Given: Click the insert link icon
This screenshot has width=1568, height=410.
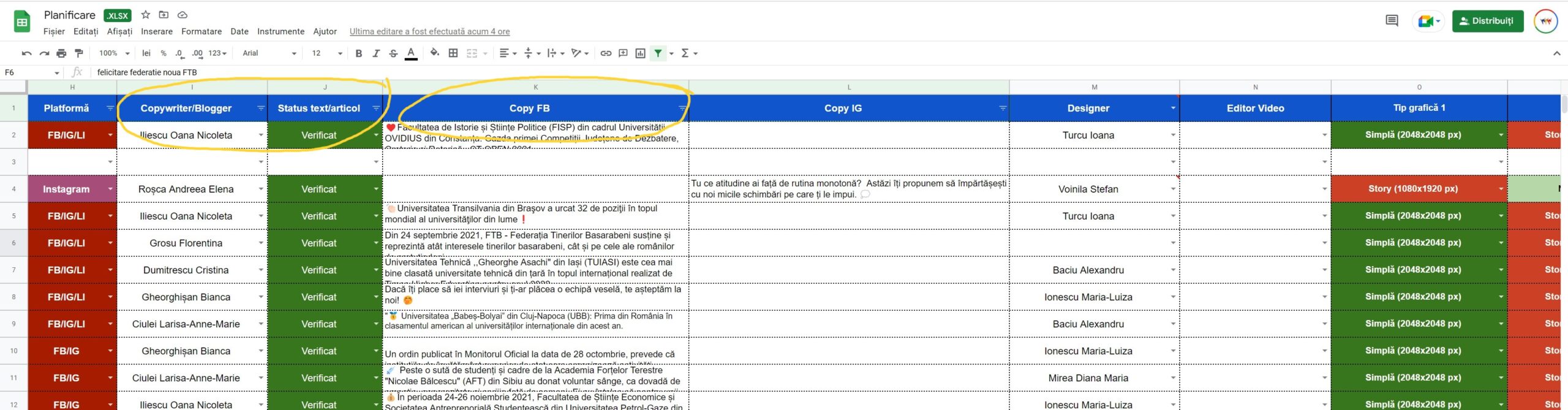Looking at the screenshot, I should (x=605, y=53).
